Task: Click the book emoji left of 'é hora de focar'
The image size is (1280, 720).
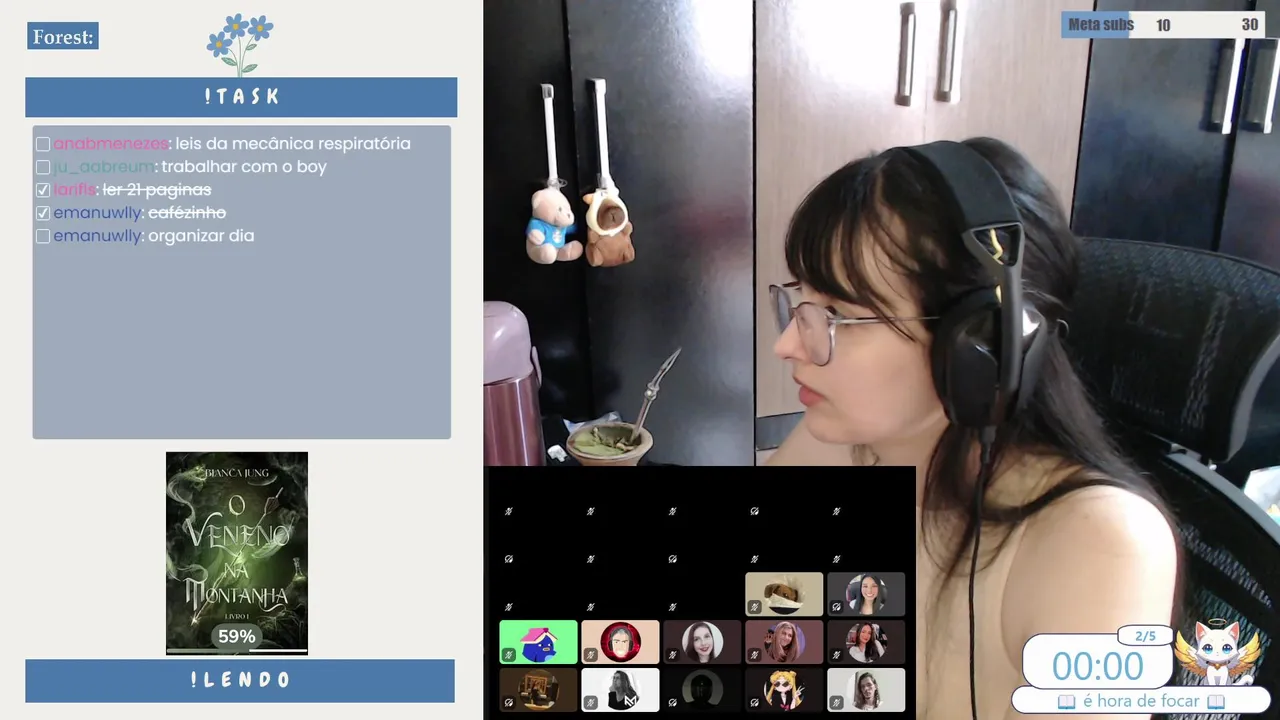Action: pos(1066,701)
